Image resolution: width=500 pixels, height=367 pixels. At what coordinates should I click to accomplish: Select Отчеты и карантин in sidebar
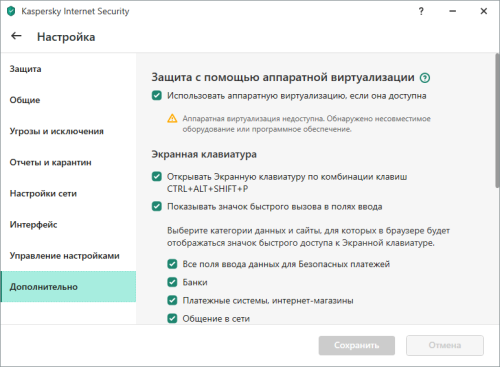pos(68,162)
